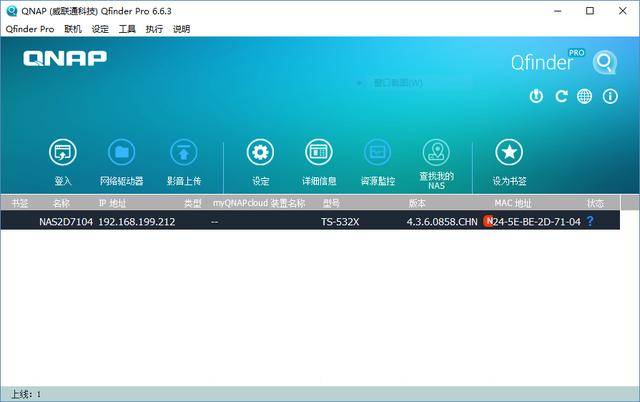
Task: Click the IP address 192.168.199.212
Action: 137,222
